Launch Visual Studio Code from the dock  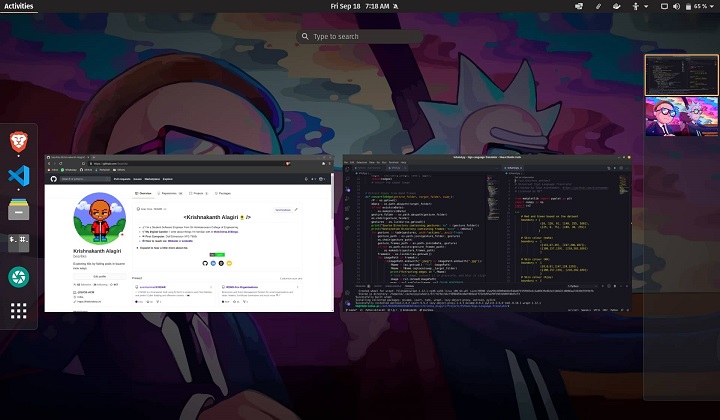pyautogui.click(x=19, y=176)
